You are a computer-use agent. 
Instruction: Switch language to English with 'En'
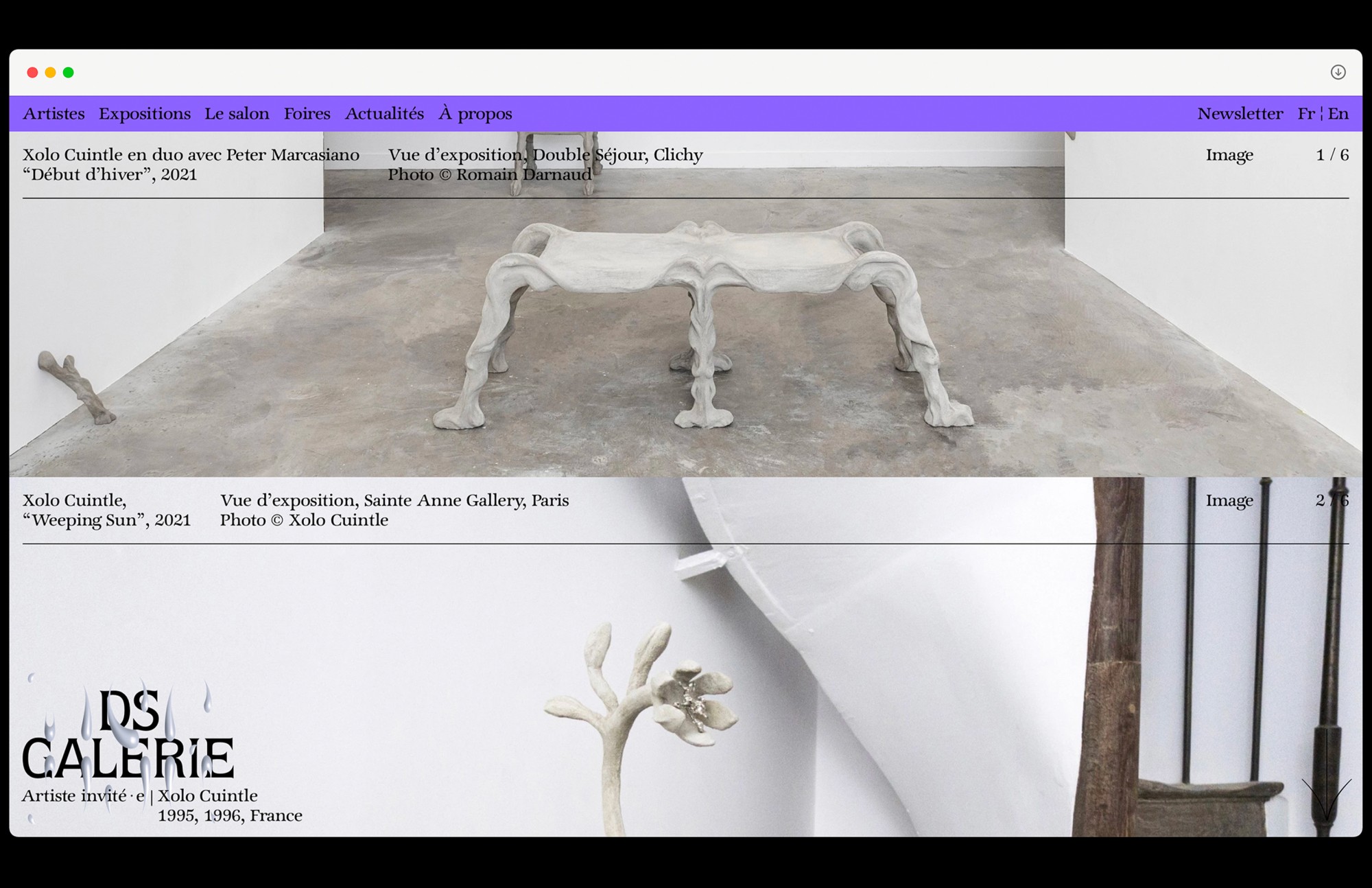(1338, 114)
